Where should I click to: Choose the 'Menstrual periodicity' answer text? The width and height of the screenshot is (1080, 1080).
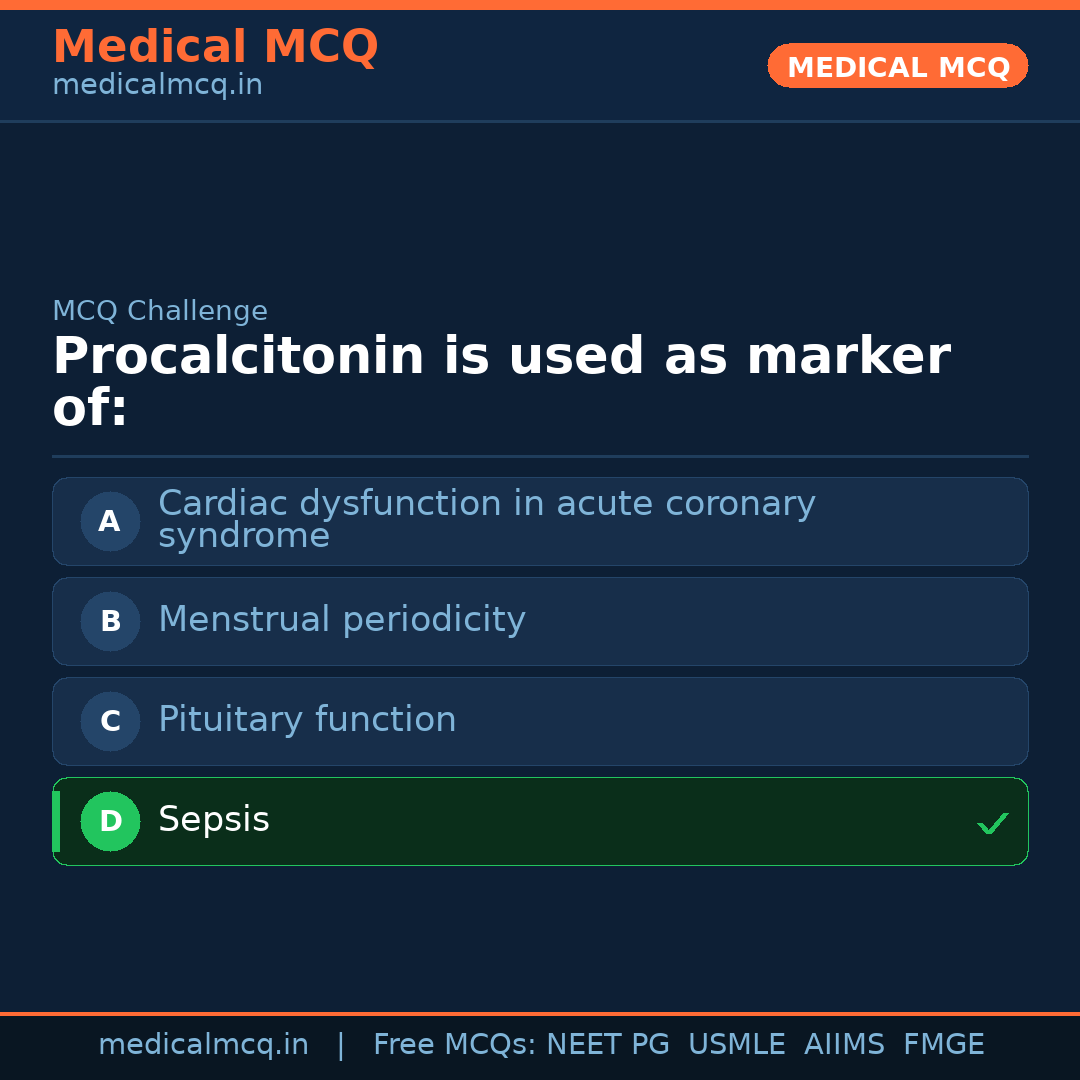(x=342, y=620)
